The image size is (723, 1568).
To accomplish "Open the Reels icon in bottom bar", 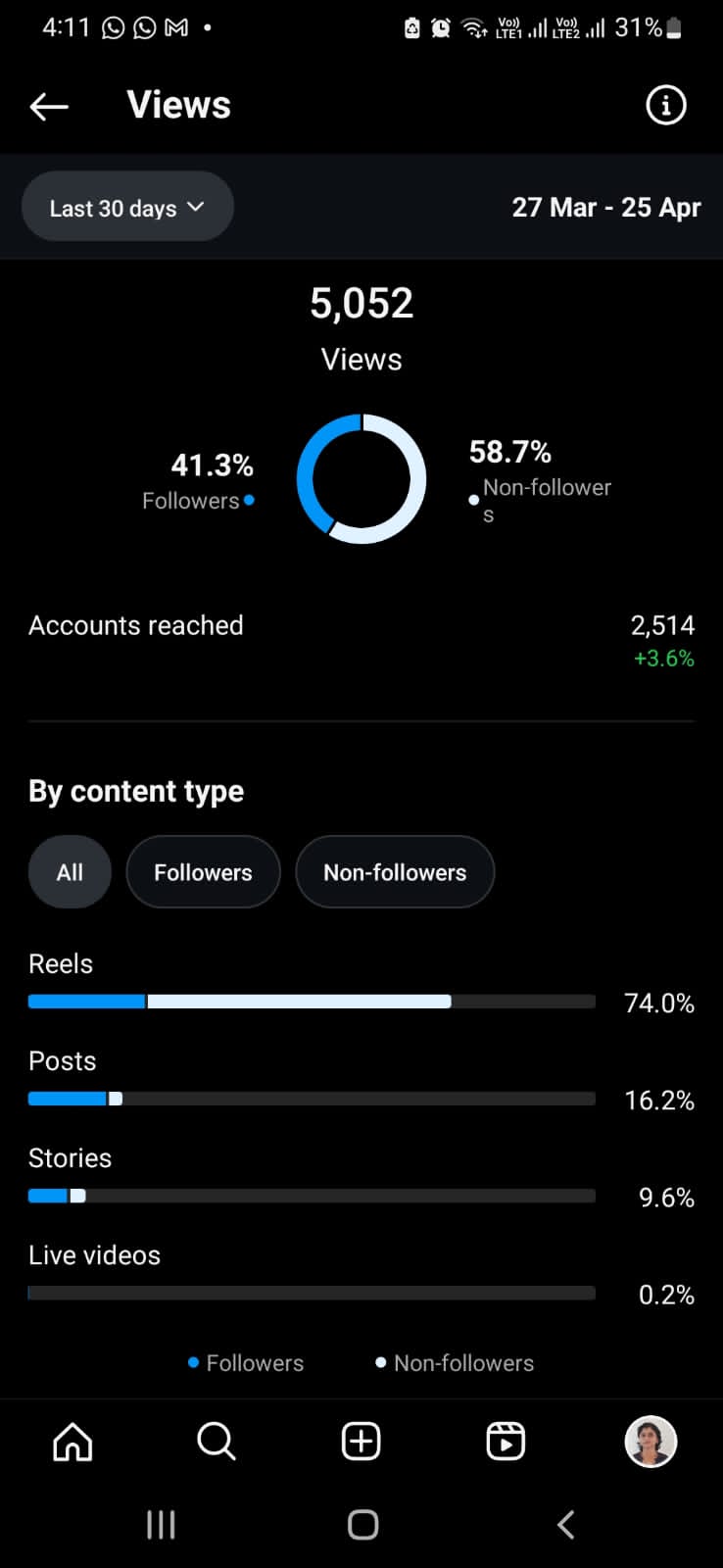I will [506, 1442].
